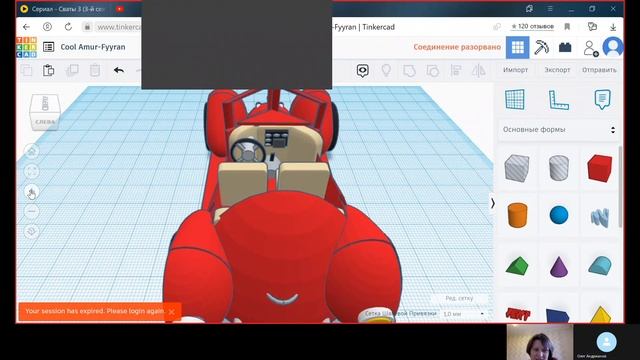640x360 pixels.
Task: Pick the yellow pyramid shape
Action: tap(600, 314)
